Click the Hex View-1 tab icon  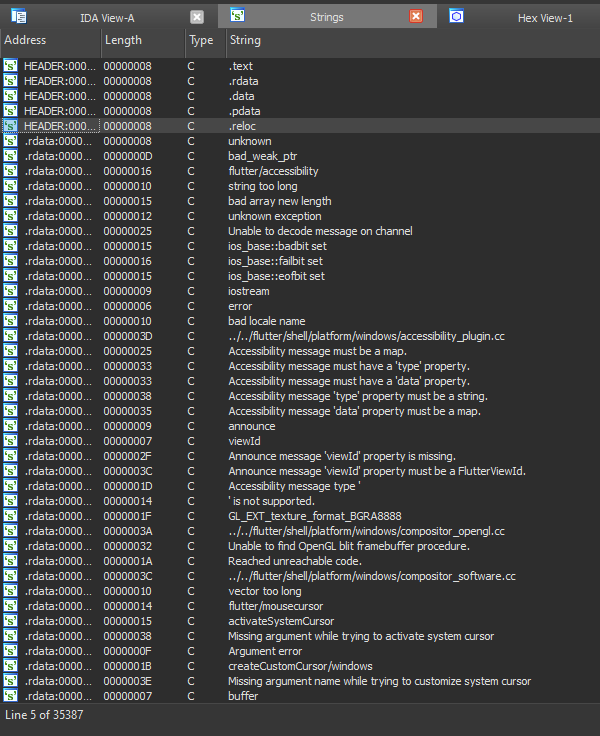pos(456,16)
